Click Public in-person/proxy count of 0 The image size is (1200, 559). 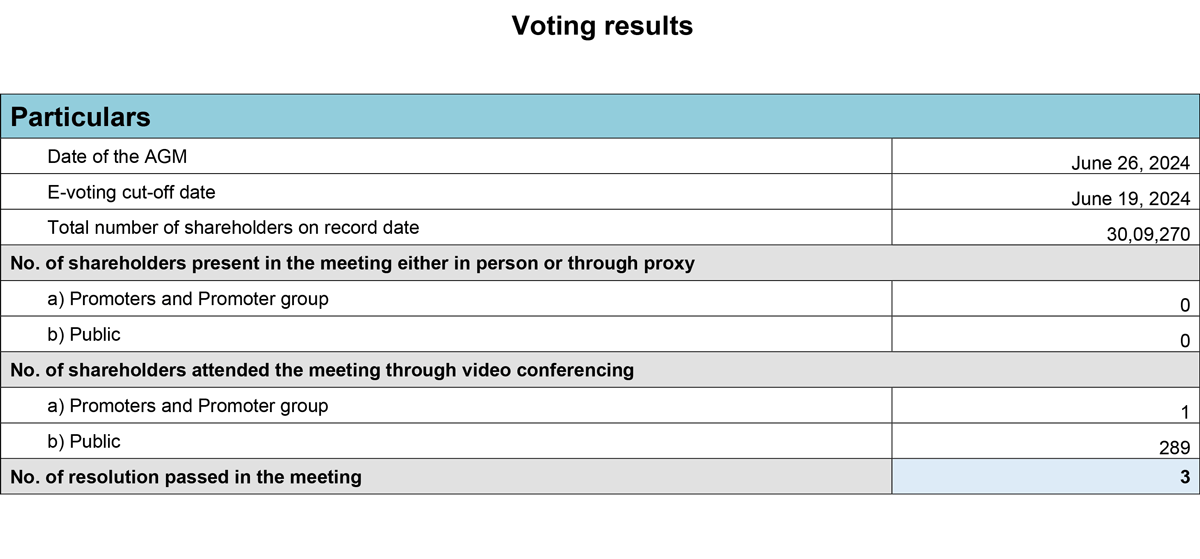(1184, 341)
